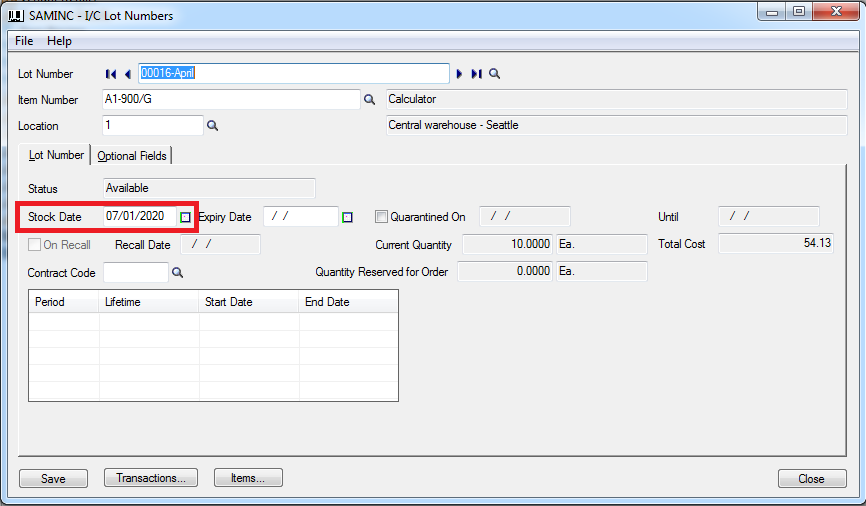
Task: Go to last lot number record
Action: click(477, 73)
